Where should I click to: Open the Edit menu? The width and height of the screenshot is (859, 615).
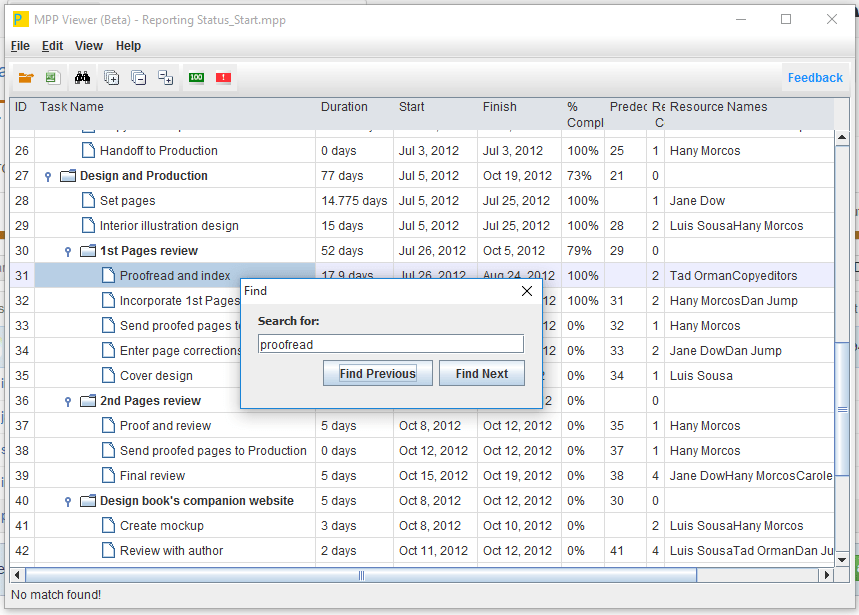(x=52, y=46)
